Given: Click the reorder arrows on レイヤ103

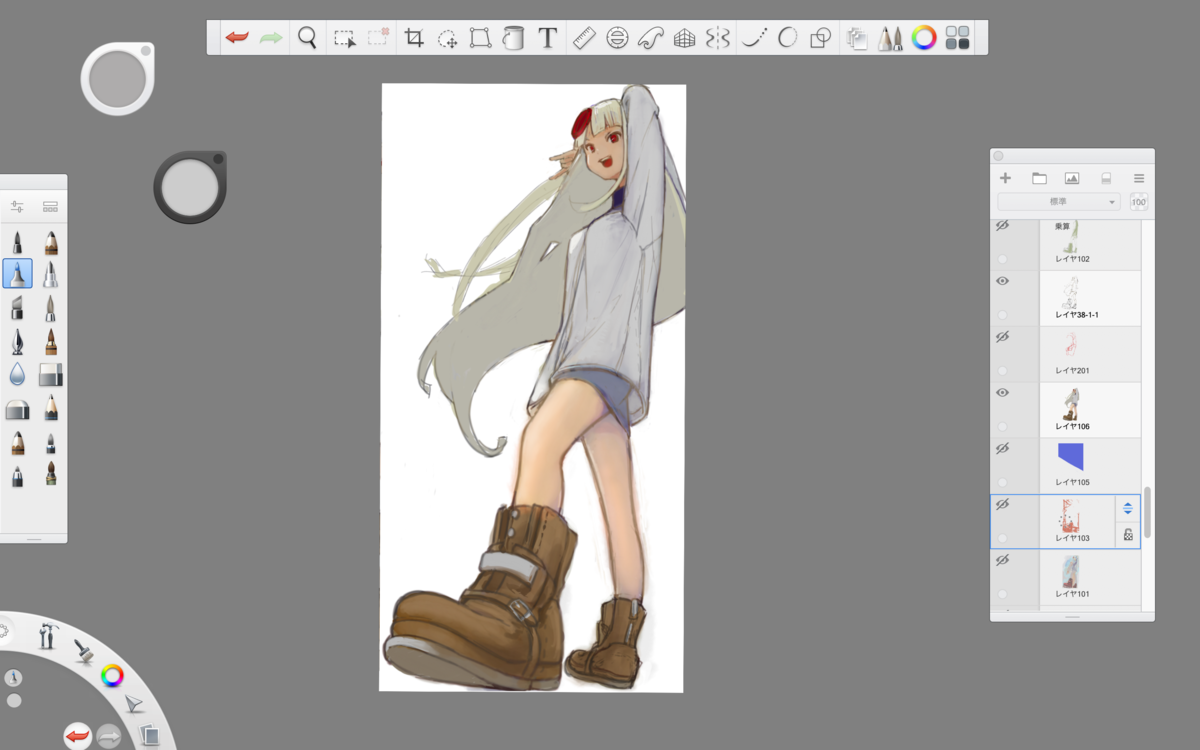Looking at the screenshot, I should (x=1128, y=508).
